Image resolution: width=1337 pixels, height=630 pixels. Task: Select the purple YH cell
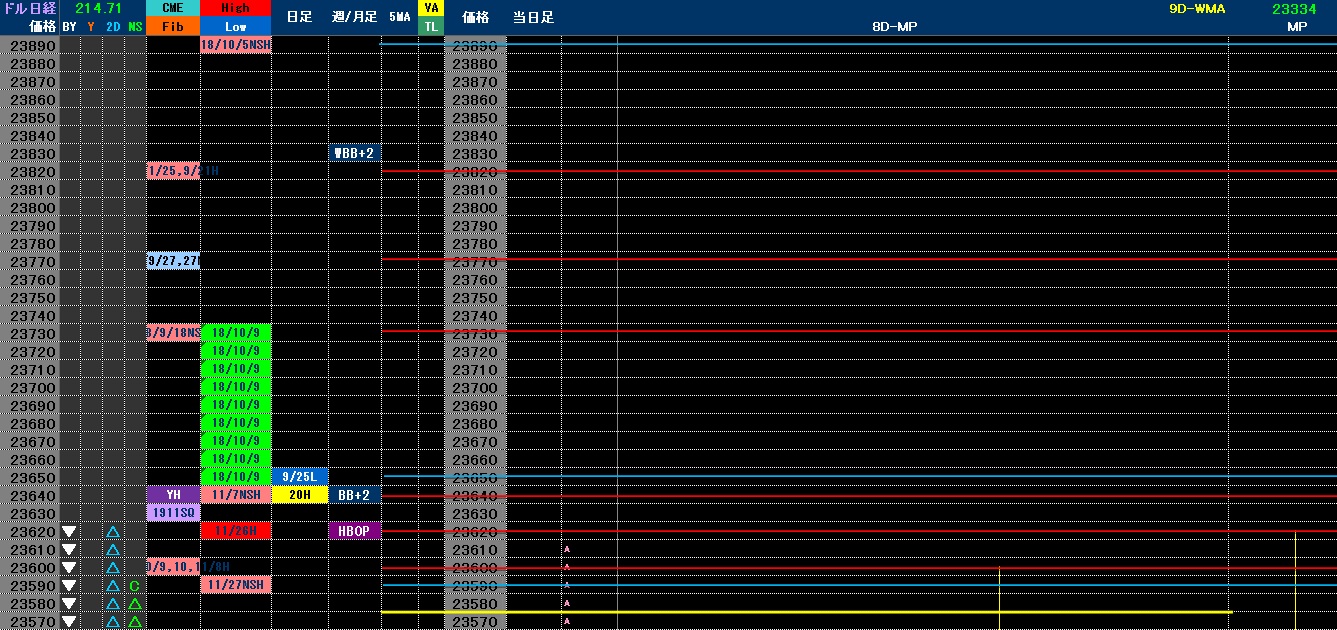coord(173,495)
